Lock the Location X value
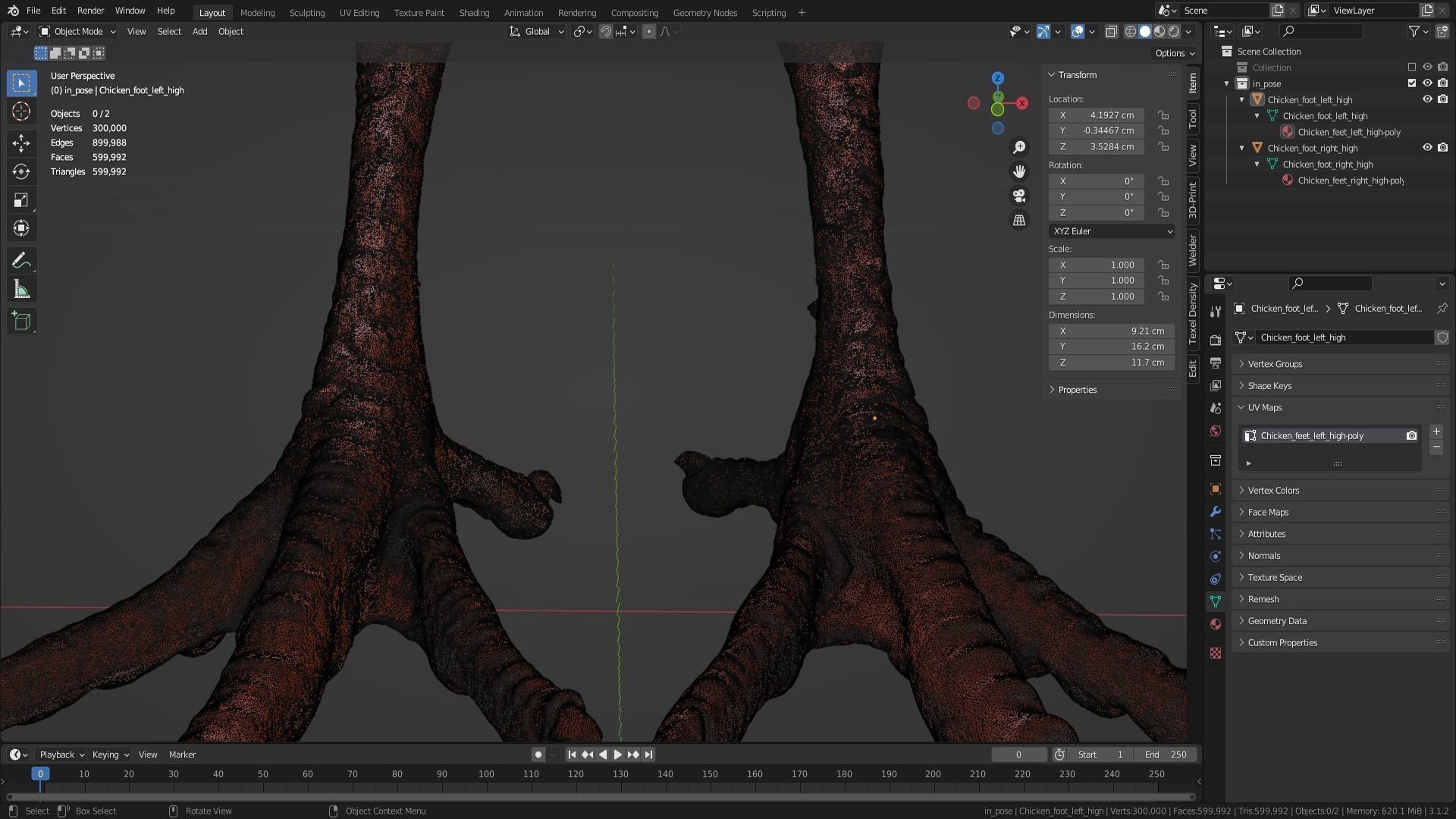The height and width of the screenshot is (819, 1456). pos(1163,115)
